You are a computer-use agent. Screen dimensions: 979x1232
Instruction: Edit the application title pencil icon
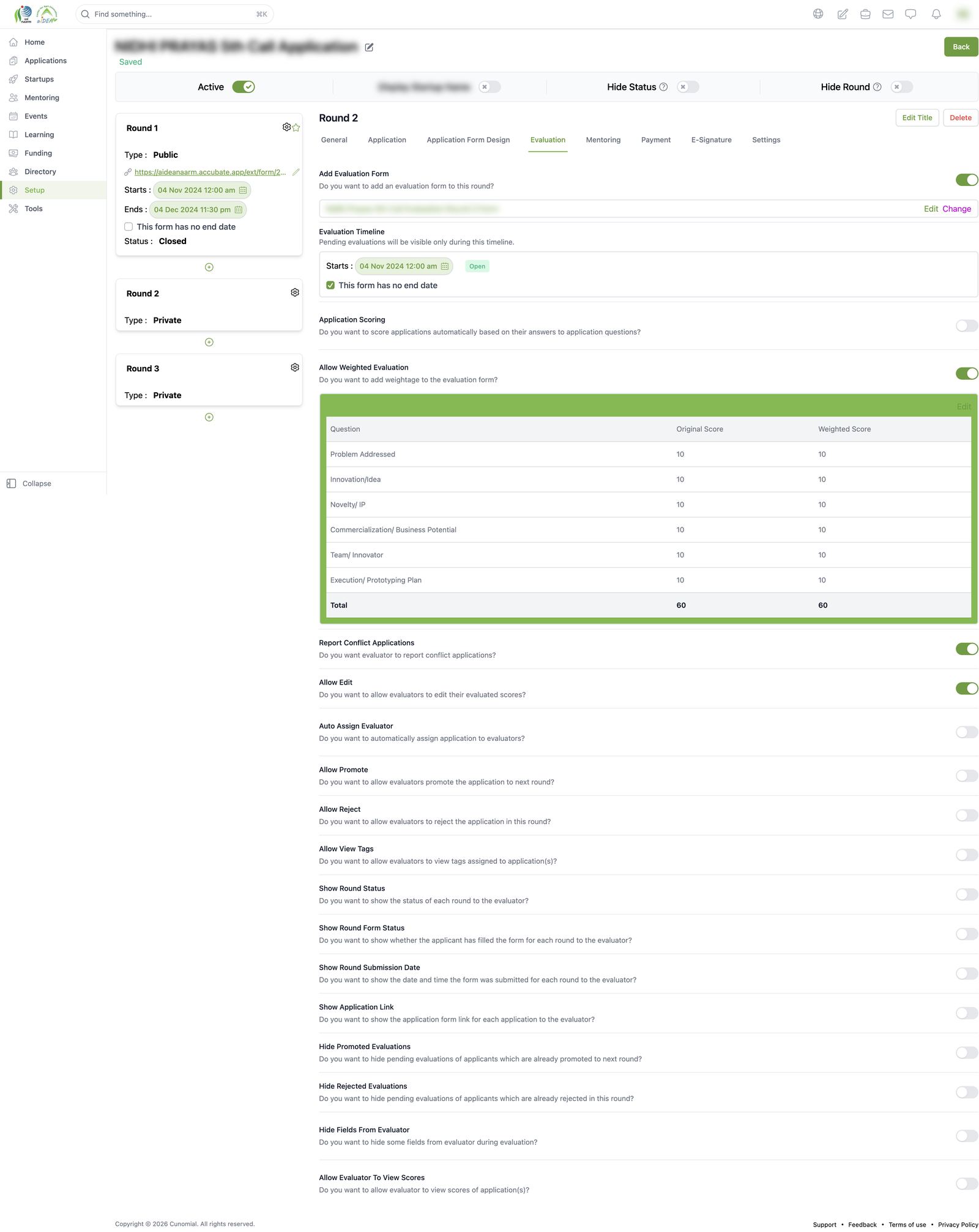(x=369, y=47)
